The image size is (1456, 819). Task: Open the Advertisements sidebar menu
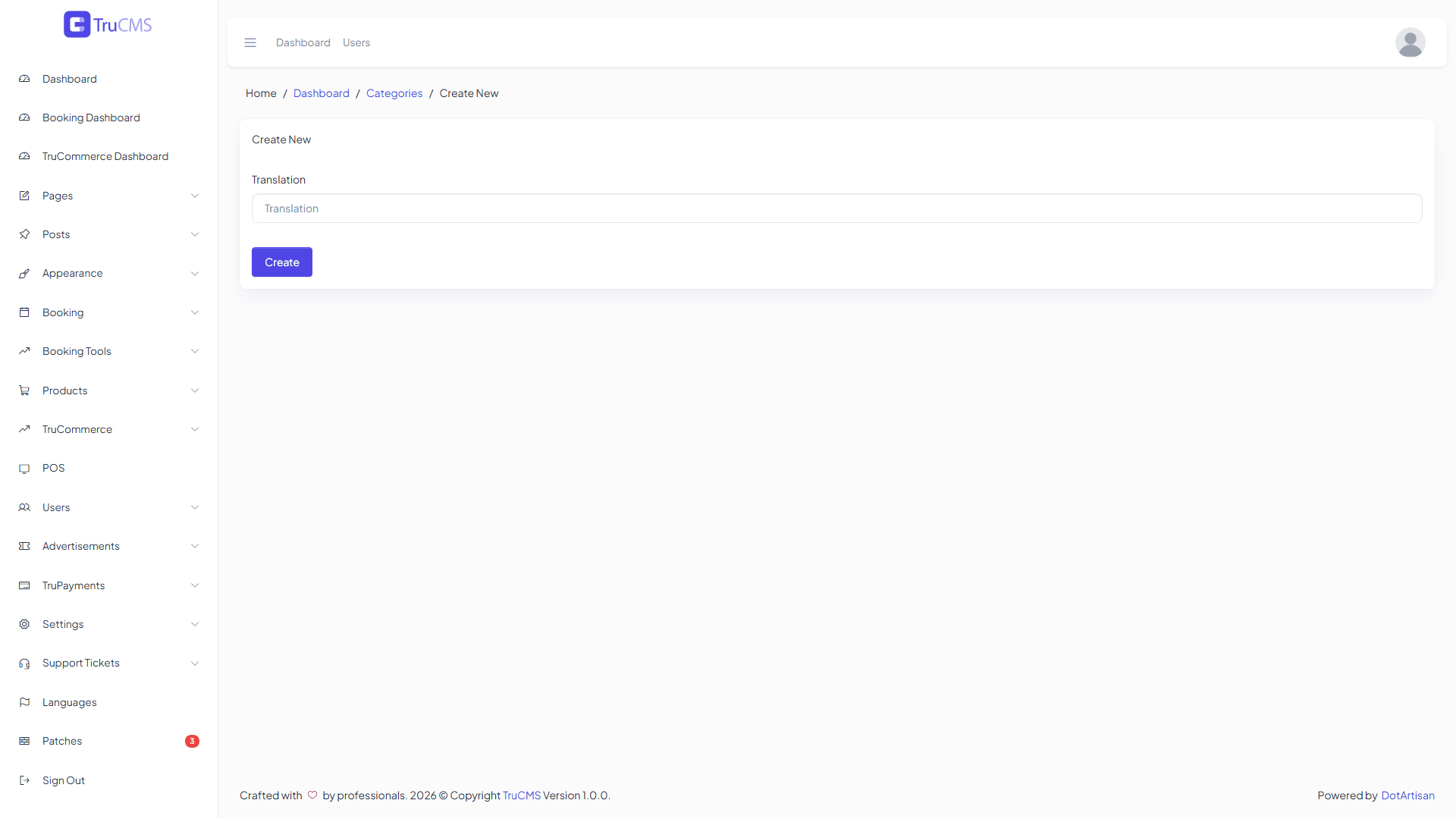coord(108,546)
